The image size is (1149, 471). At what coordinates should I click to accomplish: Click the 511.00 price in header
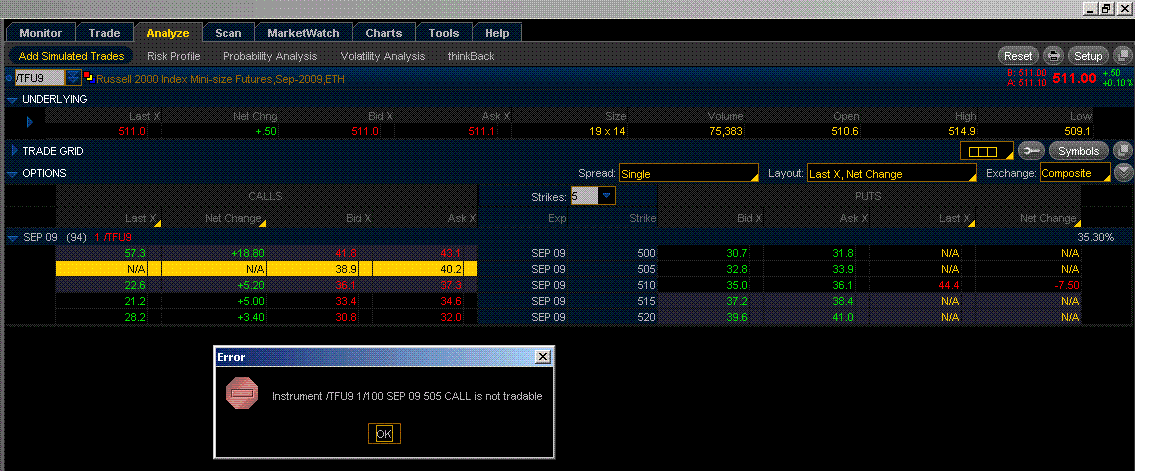pos(1074,78)
